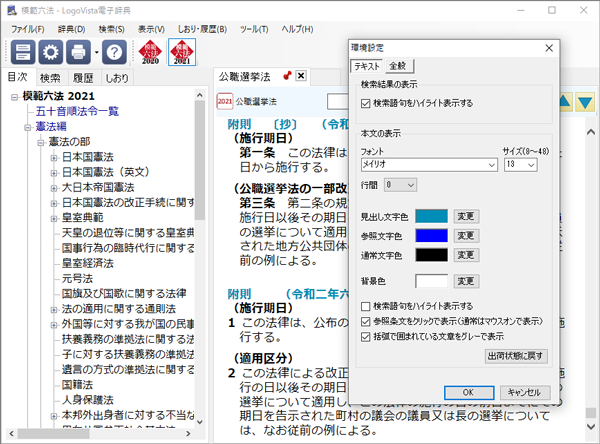Click the 2021 badge icon beside 公職選挙法

[225, 101]
